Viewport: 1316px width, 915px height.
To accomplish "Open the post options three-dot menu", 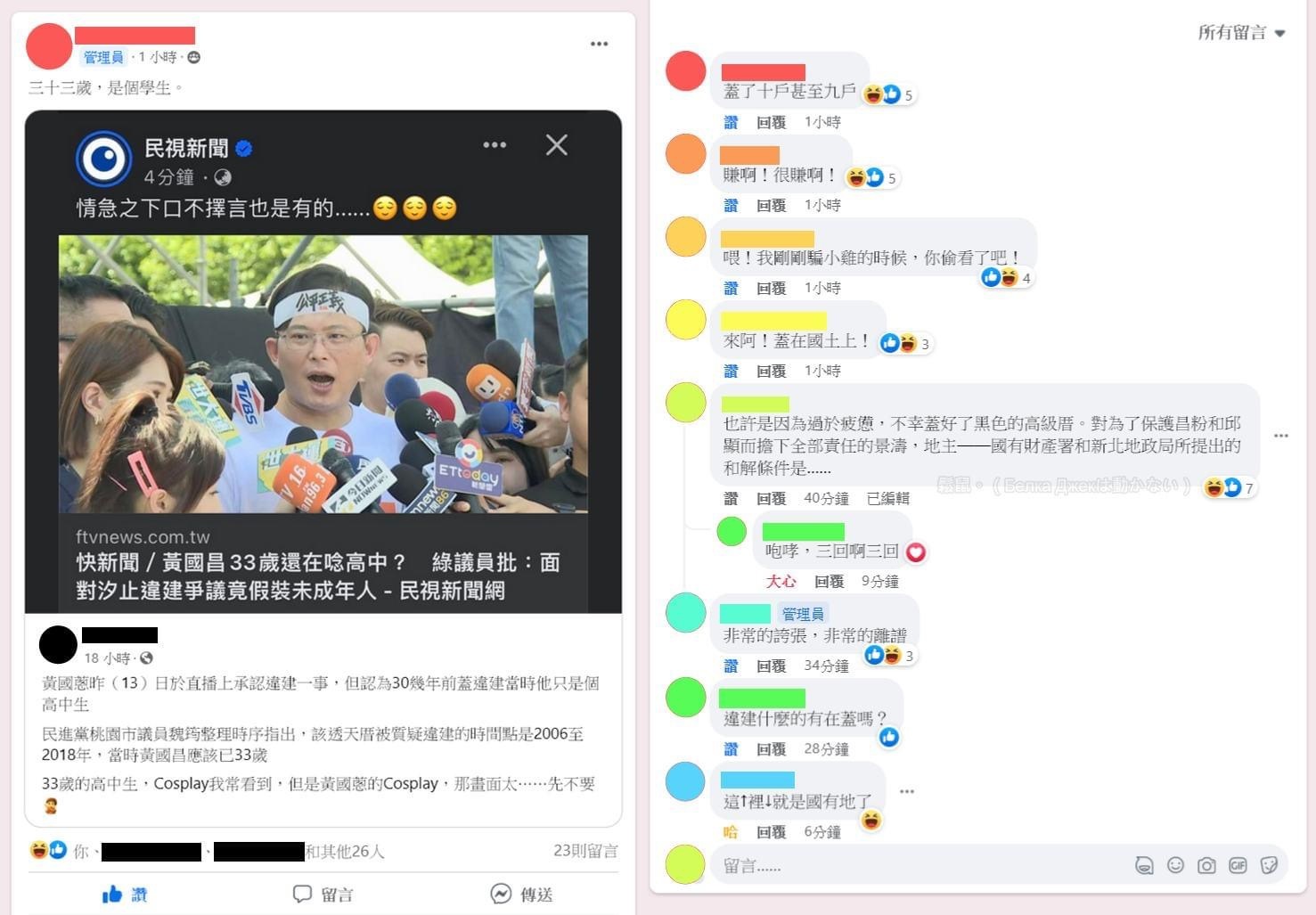I will 599,44.
